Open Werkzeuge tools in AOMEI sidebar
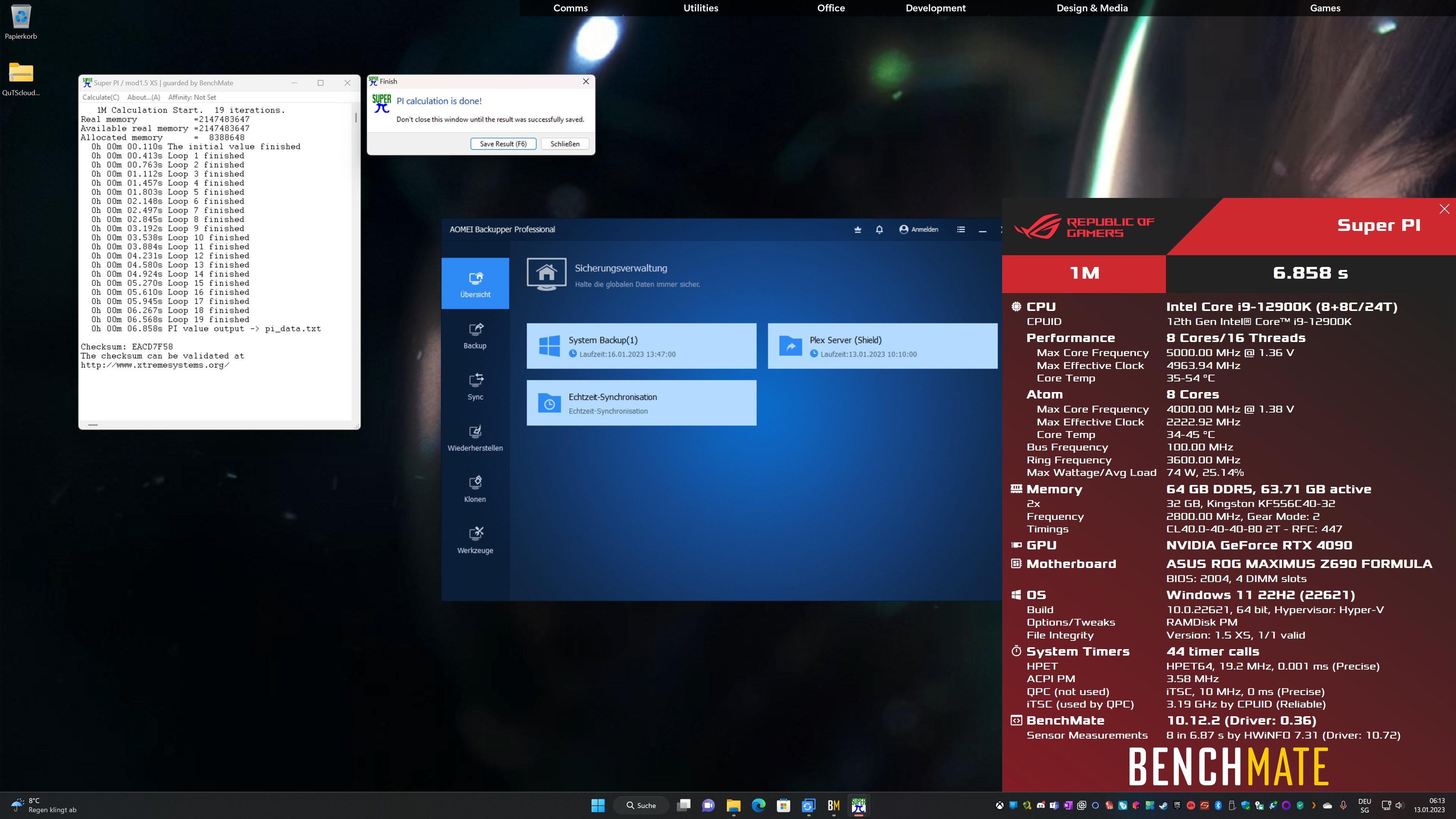Viewport: 1456px width, 819px height. tap(475, 540)
